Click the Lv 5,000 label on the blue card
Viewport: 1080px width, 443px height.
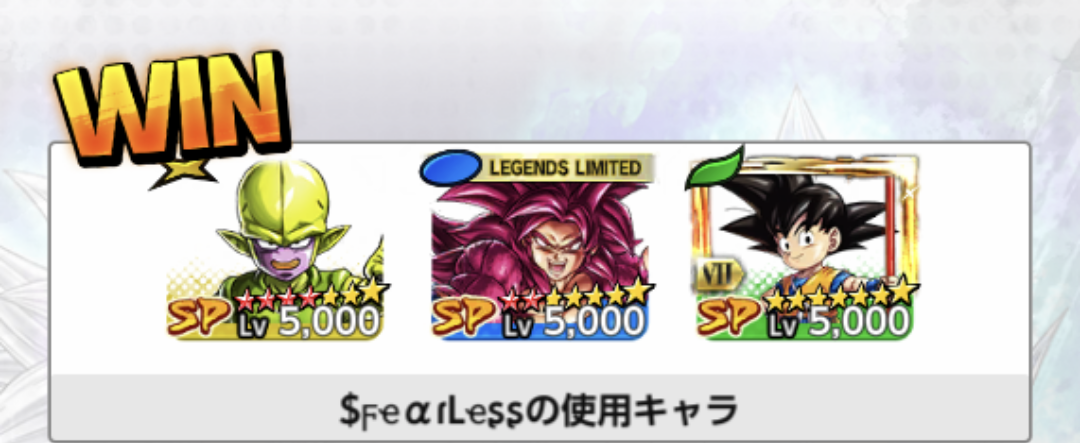pos(573,323)
